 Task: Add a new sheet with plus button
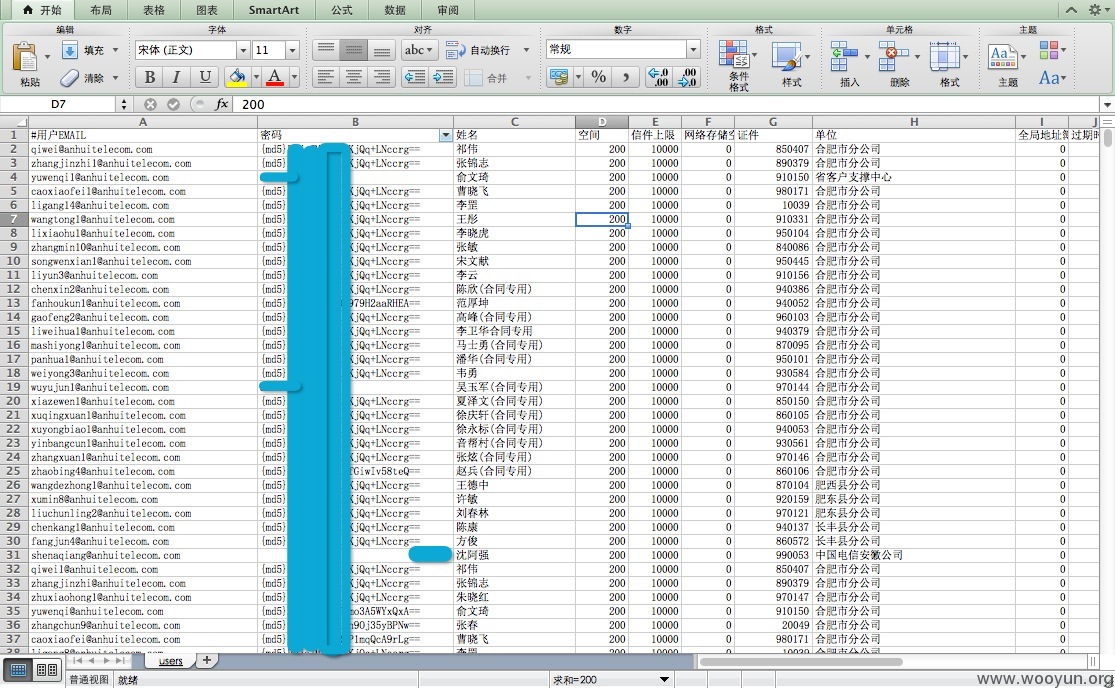[x=206, y=660]
